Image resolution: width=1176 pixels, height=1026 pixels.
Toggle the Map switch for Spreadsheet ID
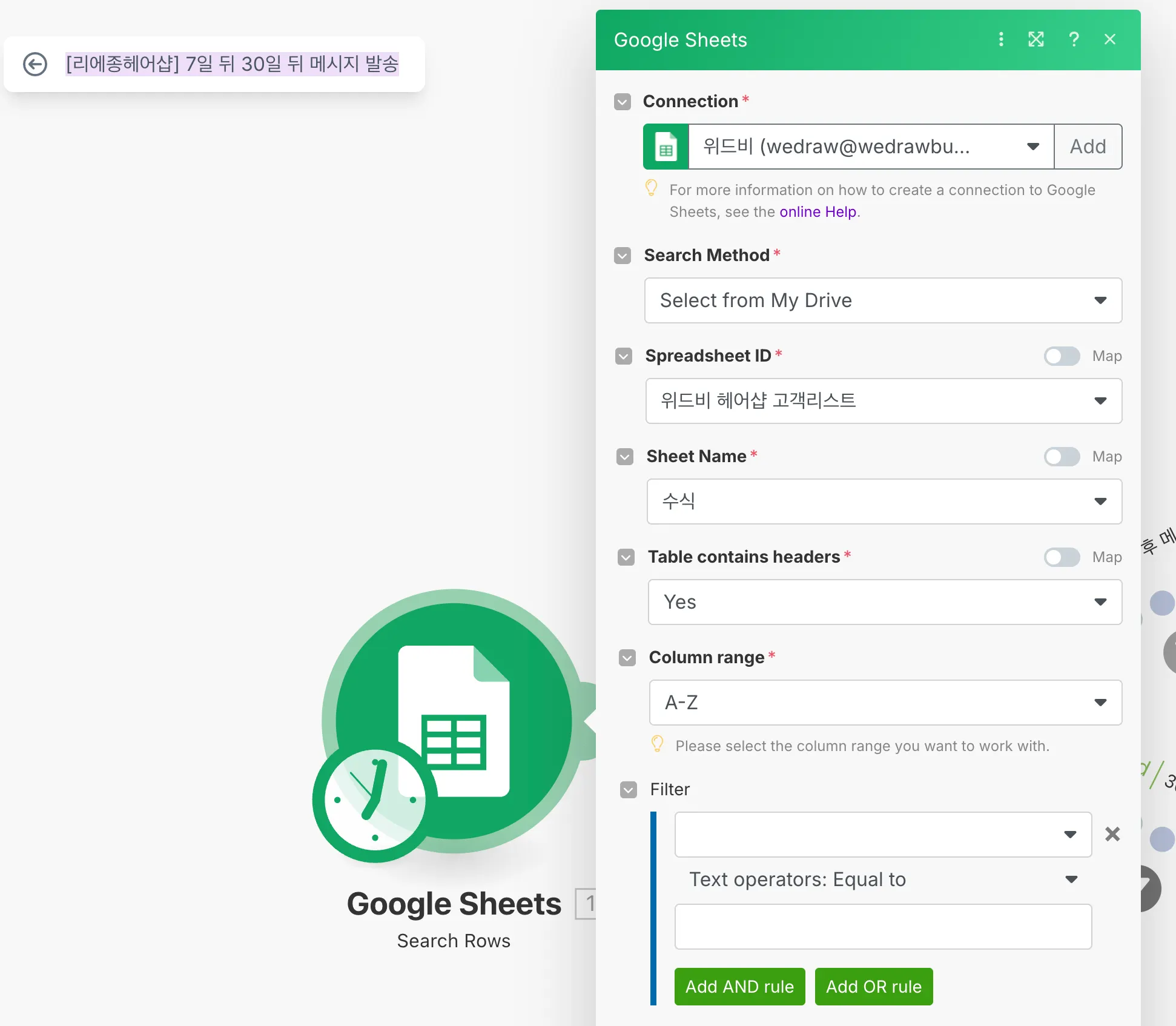[x=1062, y=356]
